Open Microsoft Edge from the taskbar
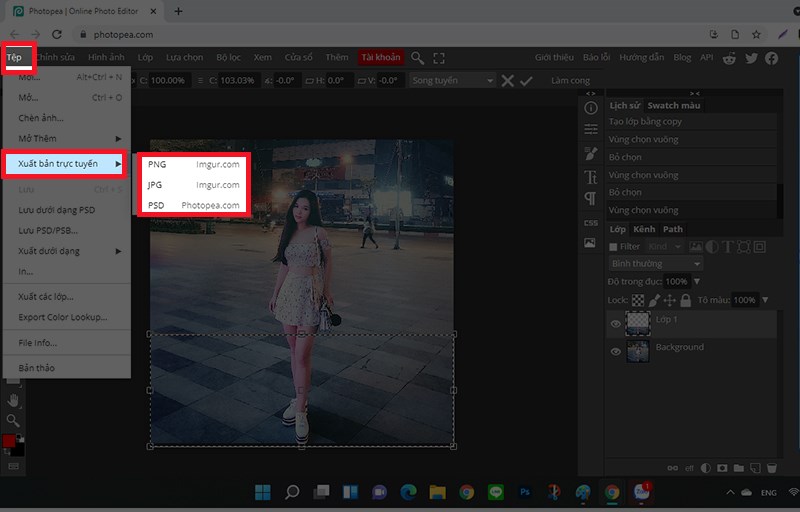 (x=408, y=492)
